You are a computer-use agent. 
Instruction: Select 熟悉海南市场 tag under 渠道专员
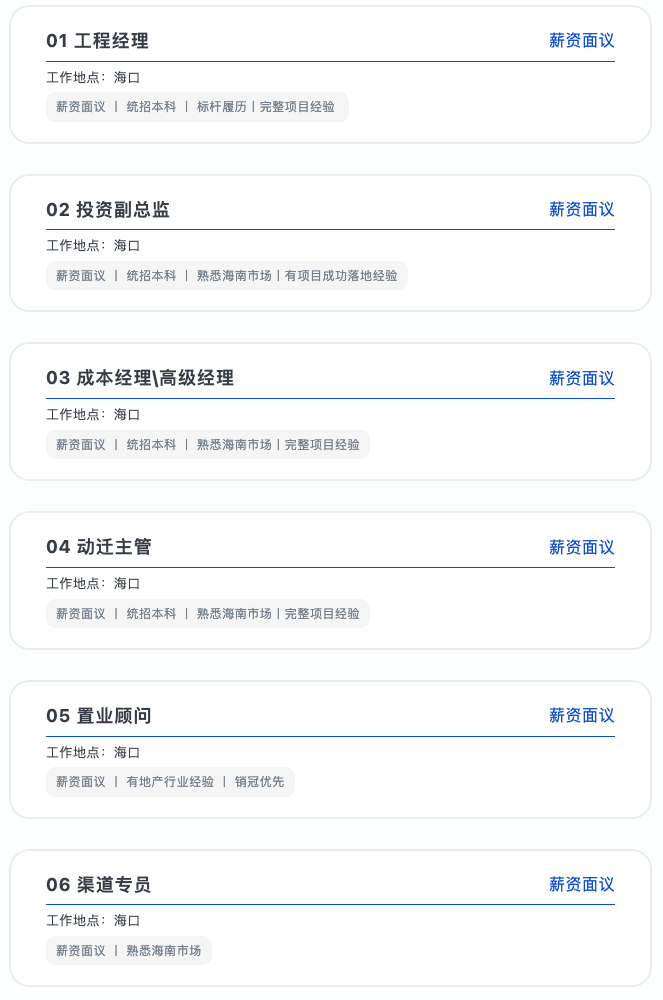(164, 951)
